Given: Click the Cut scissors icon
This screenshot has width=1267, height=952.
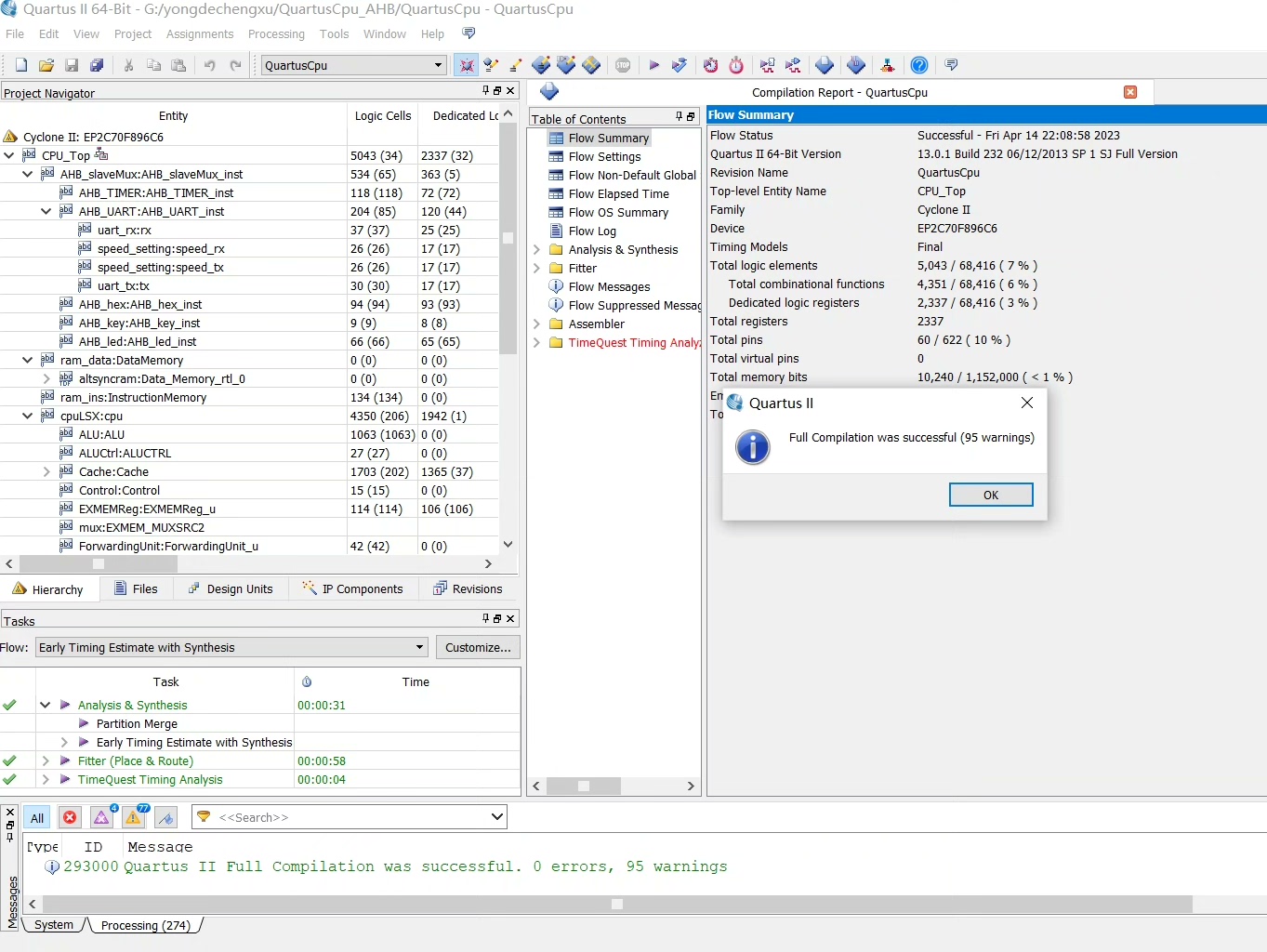Looking at the screenshot, I should (x=129, y=65).
